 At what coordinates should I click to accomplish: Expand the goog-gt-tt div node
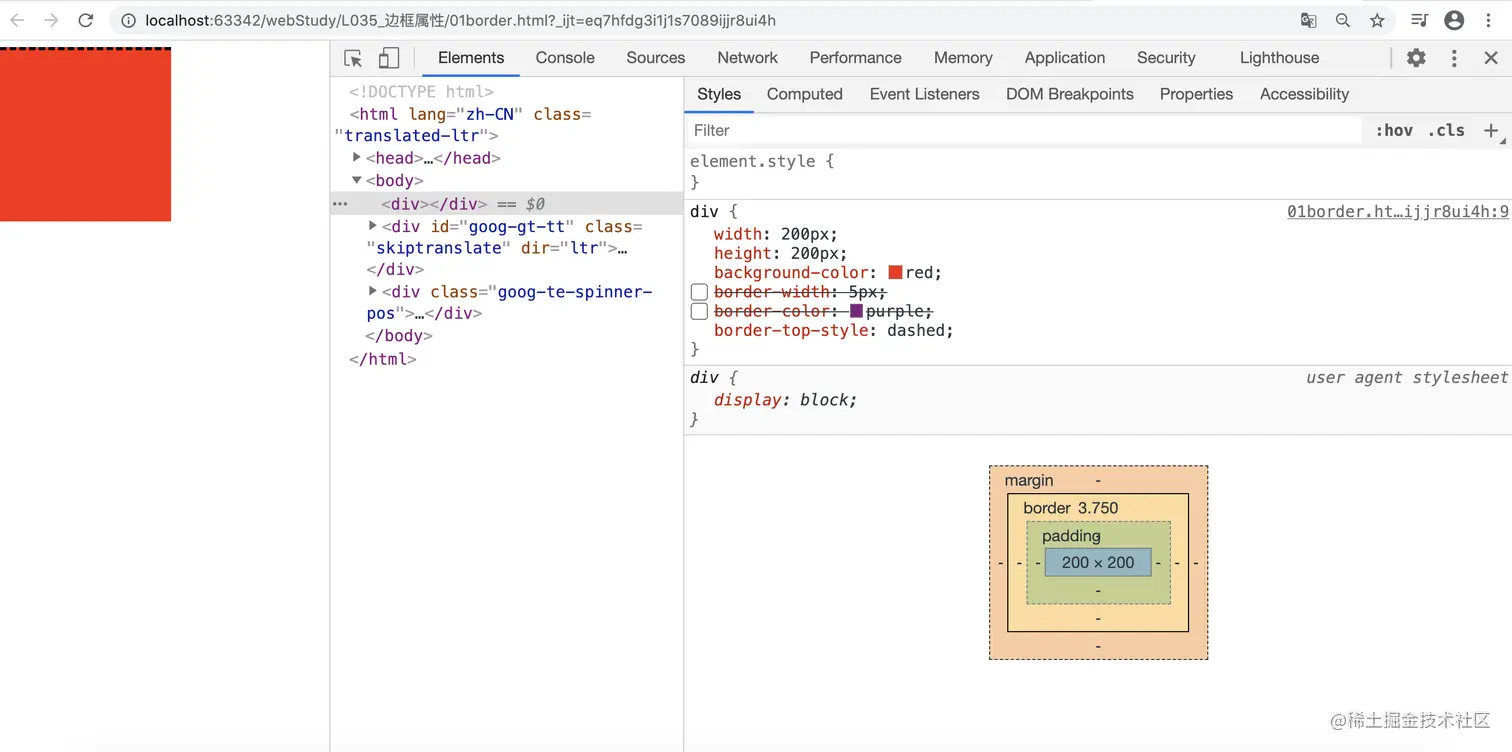(x=373, y=226)
